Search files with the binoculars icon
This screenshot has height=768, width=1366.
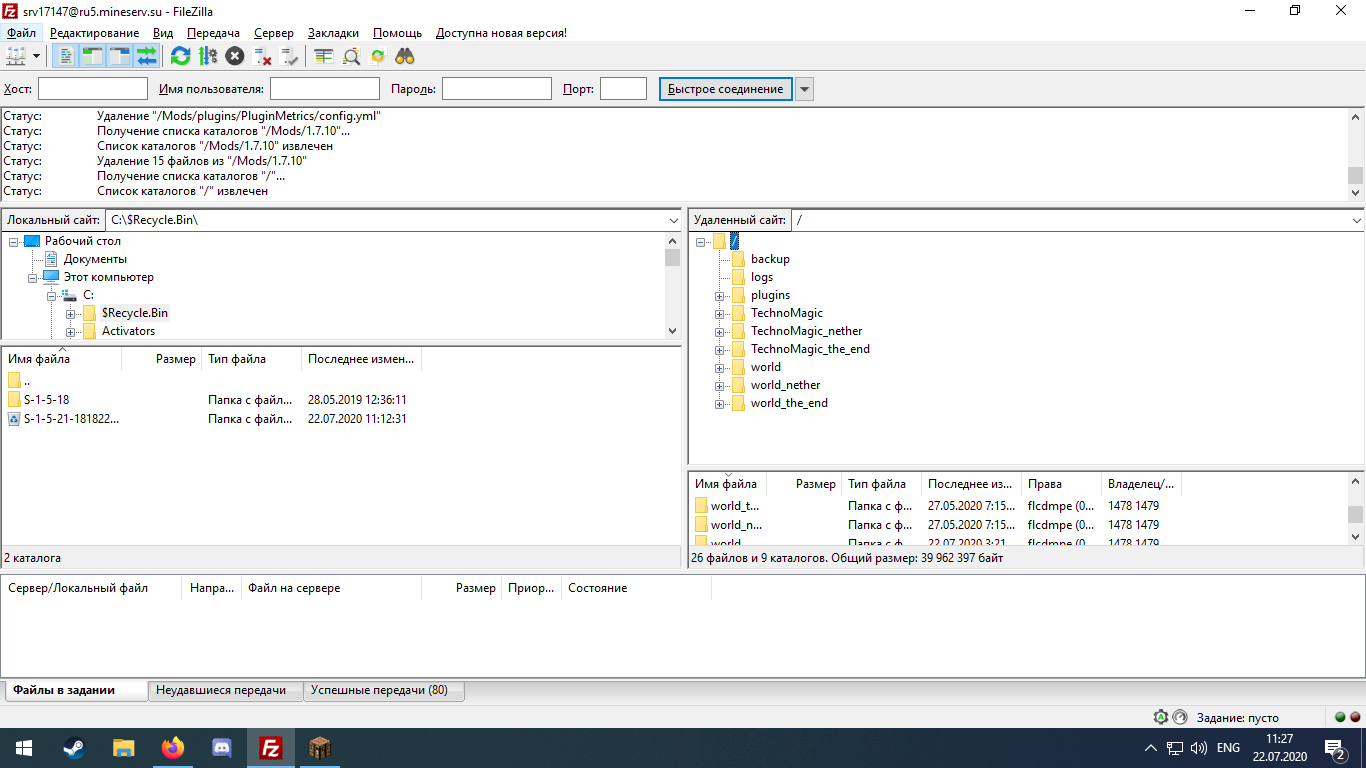coord(405,56)
